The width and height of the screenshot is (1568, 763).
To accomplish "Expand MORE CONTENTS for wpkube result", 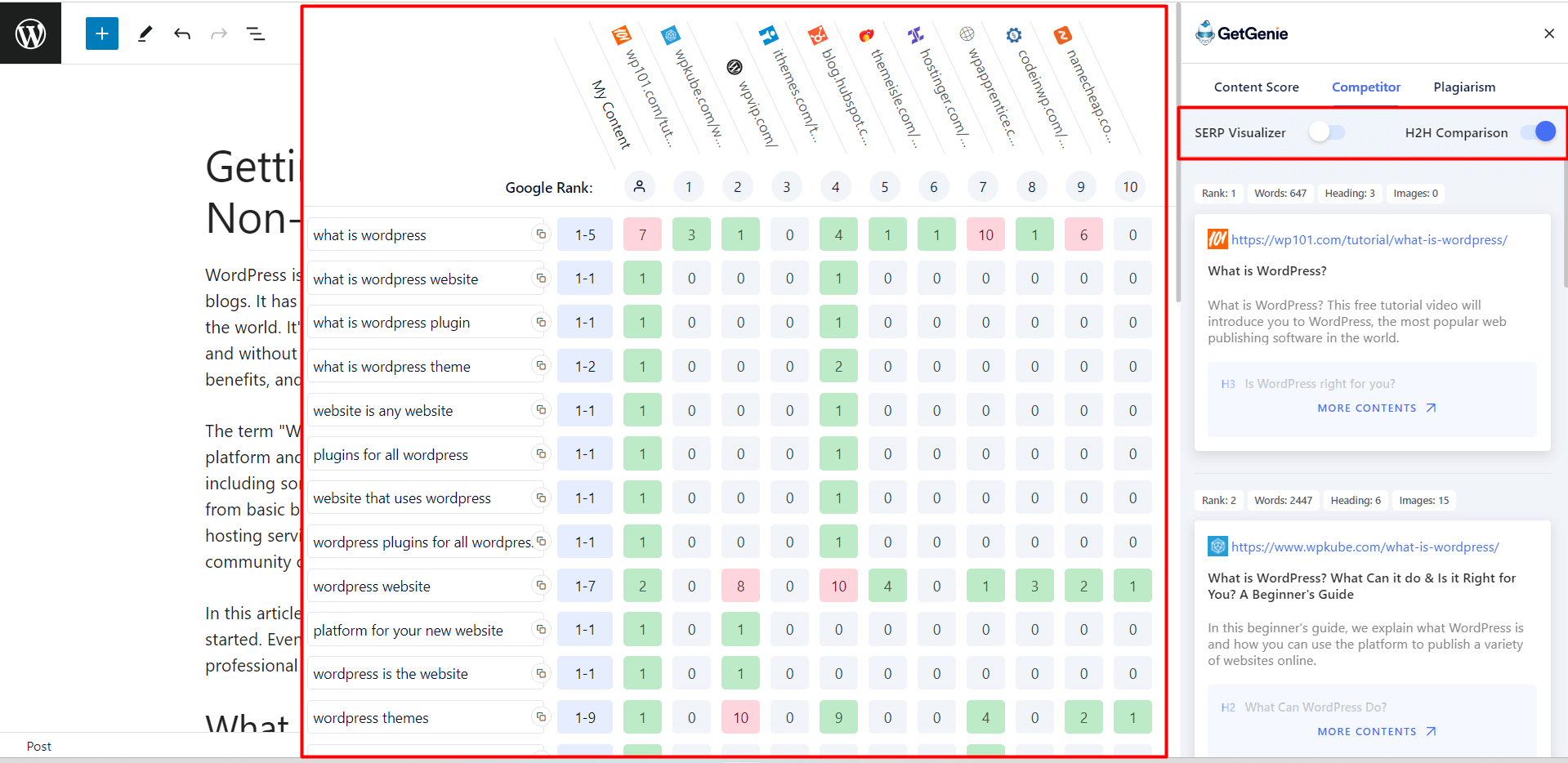I will [1377, 731].
